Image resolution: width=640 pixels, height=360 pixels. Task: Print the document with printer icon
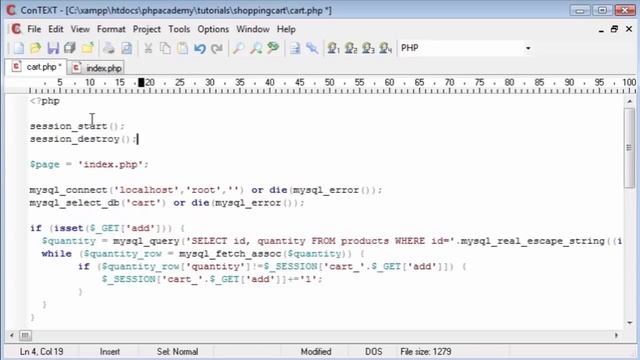[x=109, y=48]
